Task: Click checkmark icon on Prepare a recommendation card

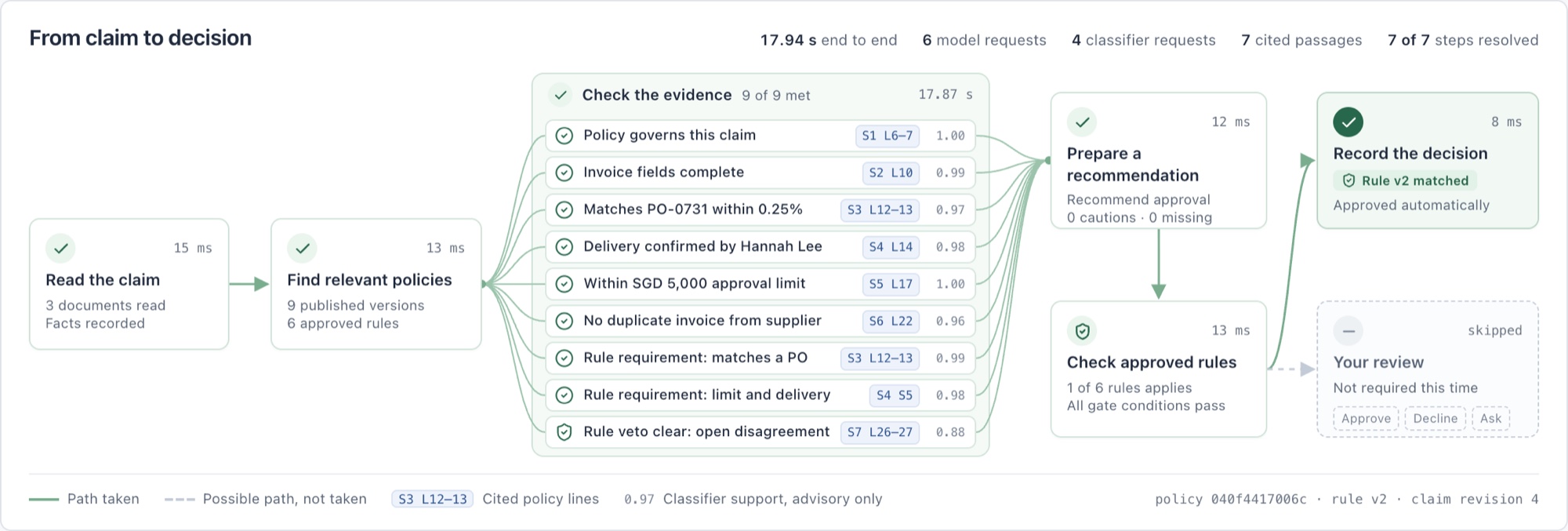Action: click(1082, 122)
